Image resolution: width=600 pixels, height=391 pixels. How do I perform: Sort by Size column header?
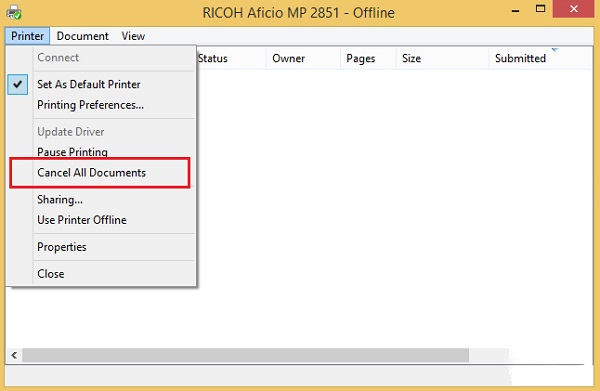pos(443,58)
